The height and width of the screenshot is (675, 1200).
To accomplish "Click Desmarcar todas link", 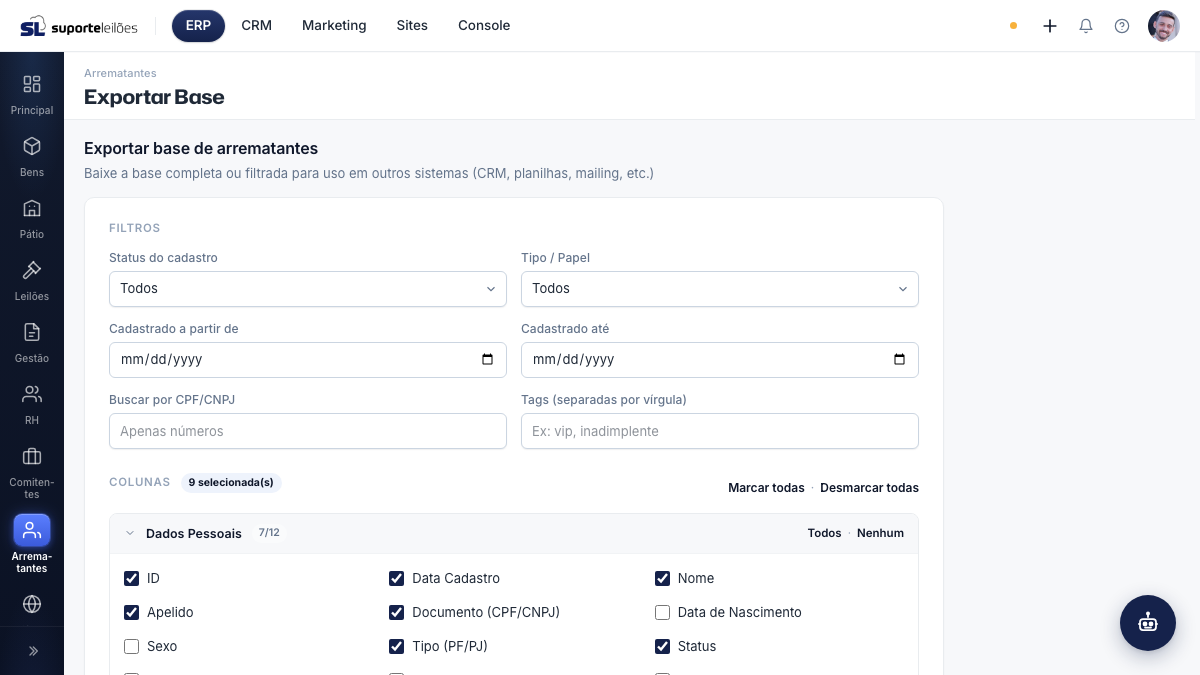I will coord(869,488).
